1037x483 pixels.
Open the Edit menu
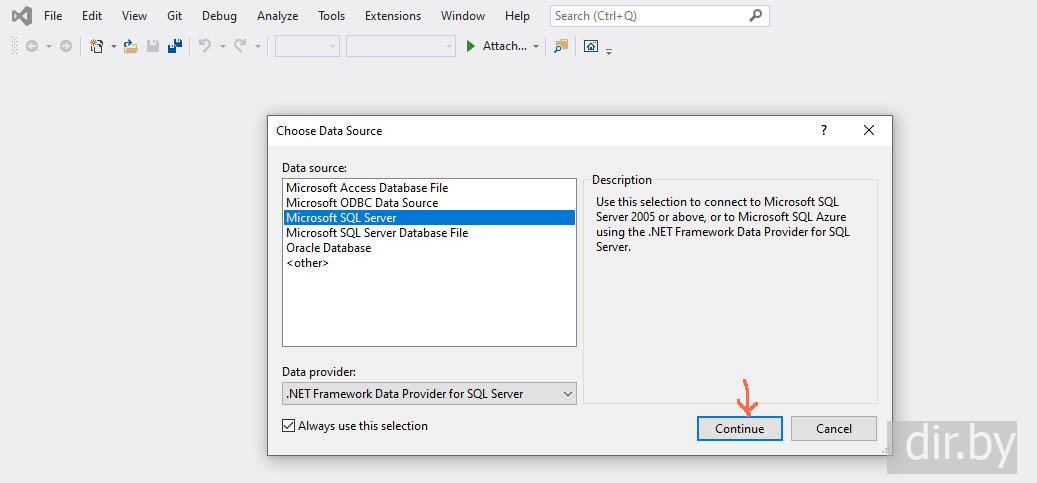[x=92, y=16]
